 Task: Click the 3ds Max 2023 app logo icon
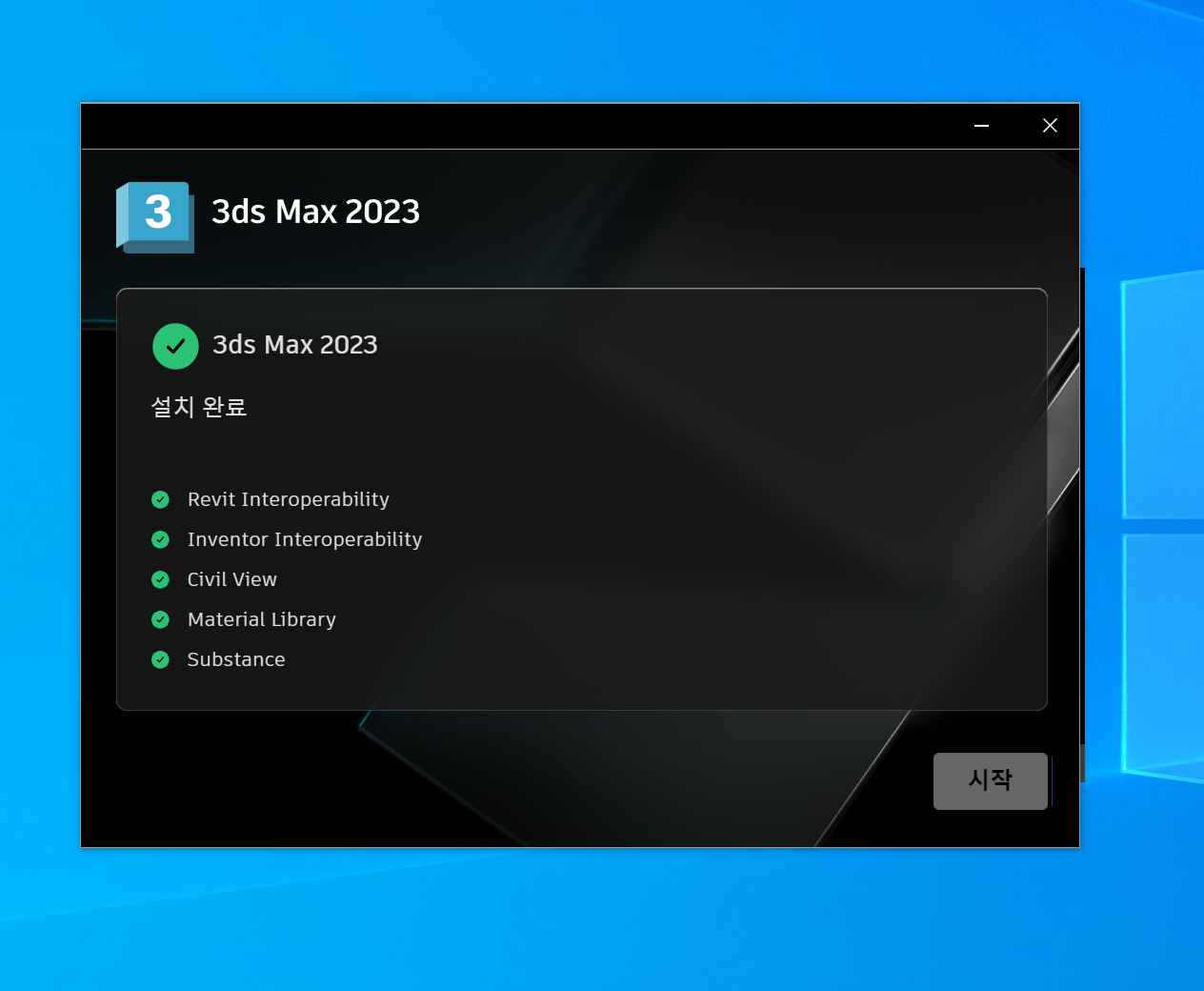pos(155,217)
